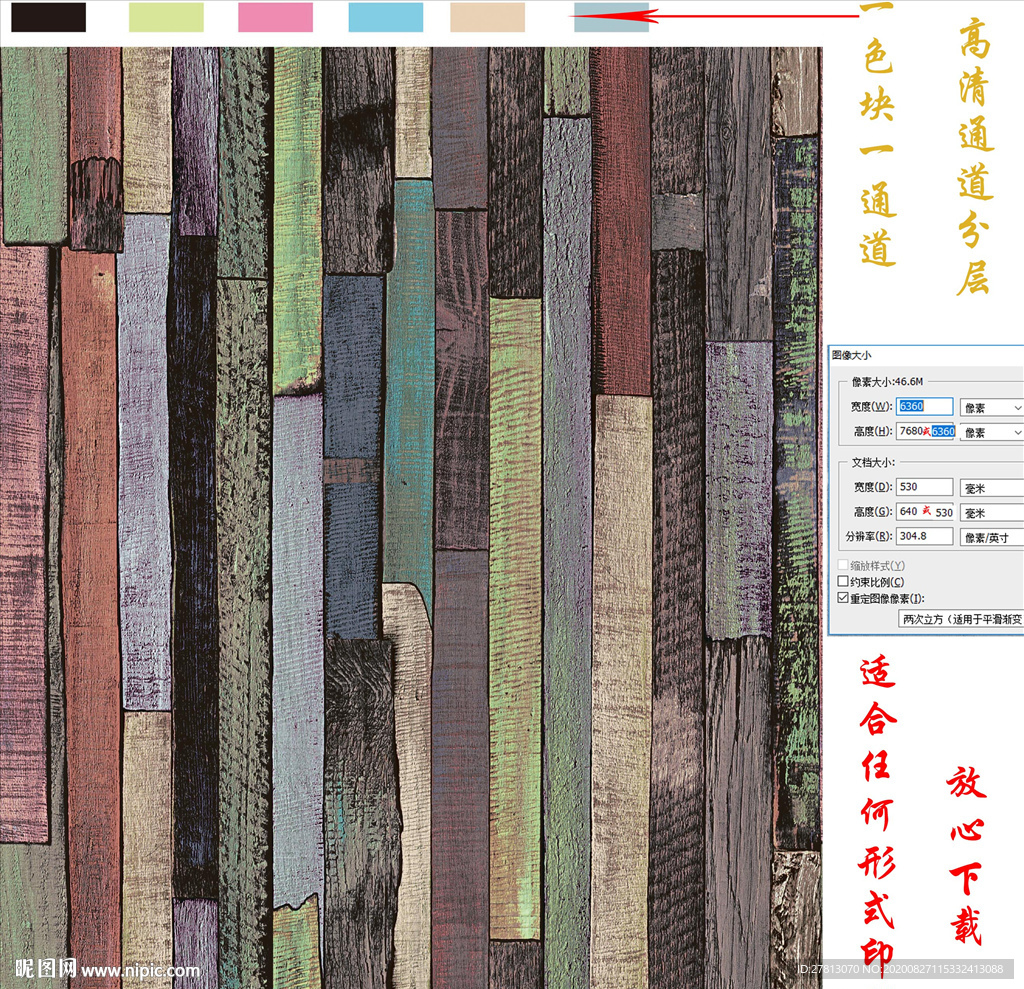This screenshot has width=1024, height=989.
Task: Select the light green color swatch
Action: 166,17
